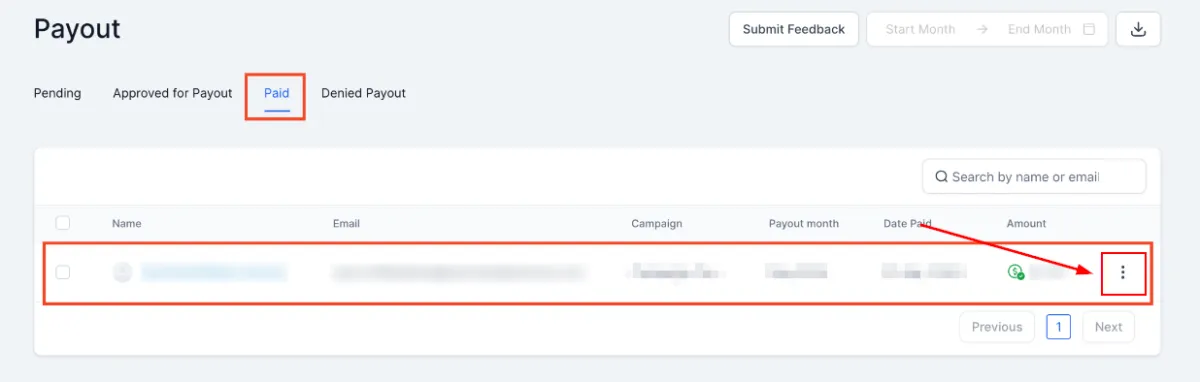Image resolution: width=1200 pixels, height=382 pixels.
Task: Click the calendar icon in date range
Action: click(x=1089, y=29)
